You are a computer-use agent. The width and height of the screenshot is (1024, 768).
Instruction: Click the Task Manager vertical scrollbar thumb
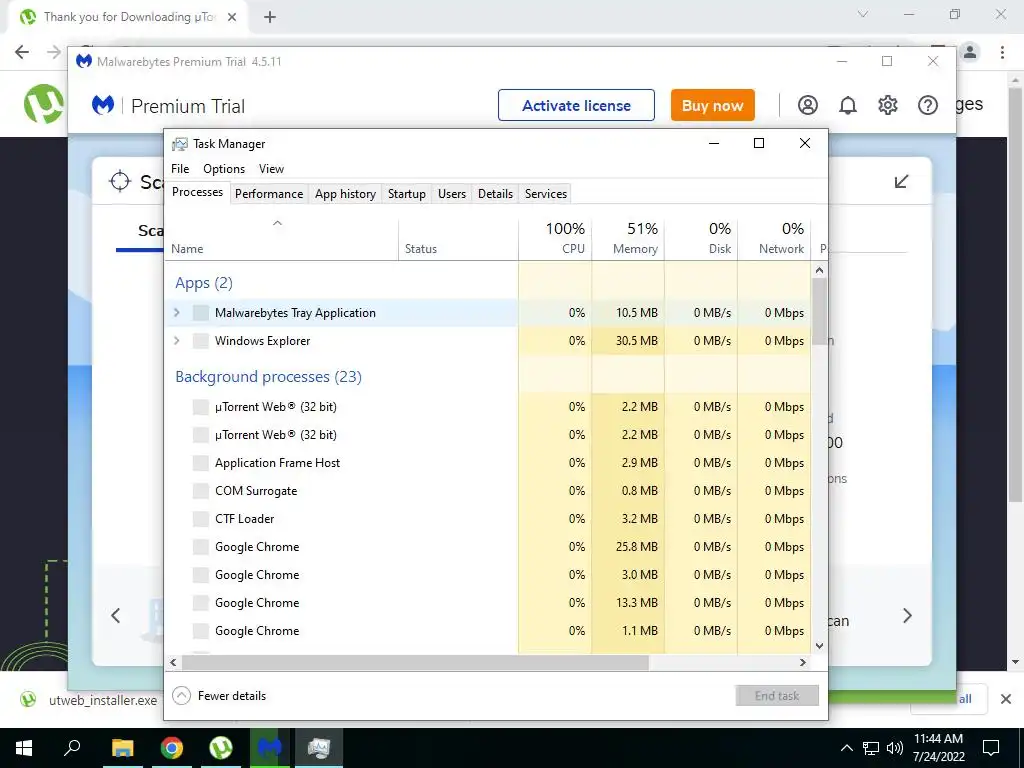(x=819, y=312)
